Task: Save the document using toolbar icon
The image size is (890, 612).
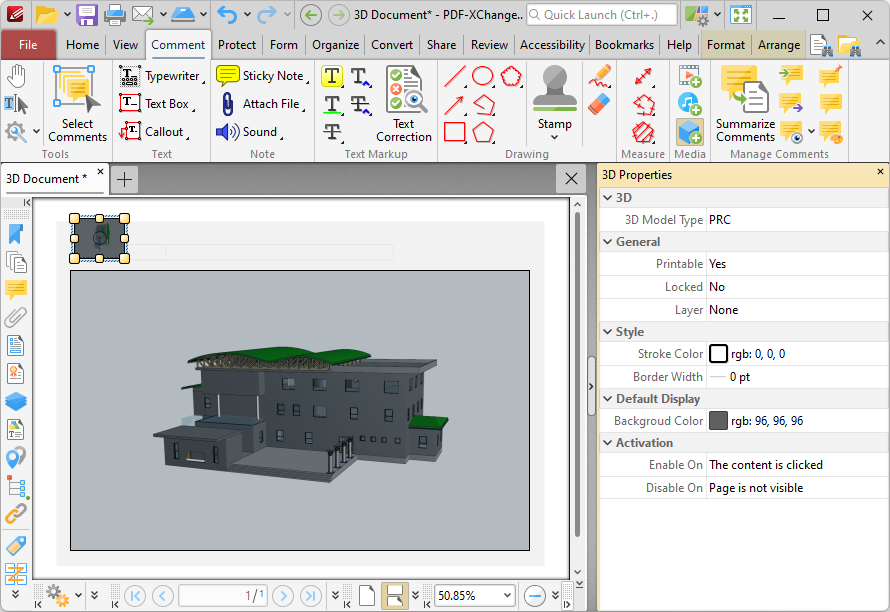Action: pyautogui.click(x=87, y=15)
